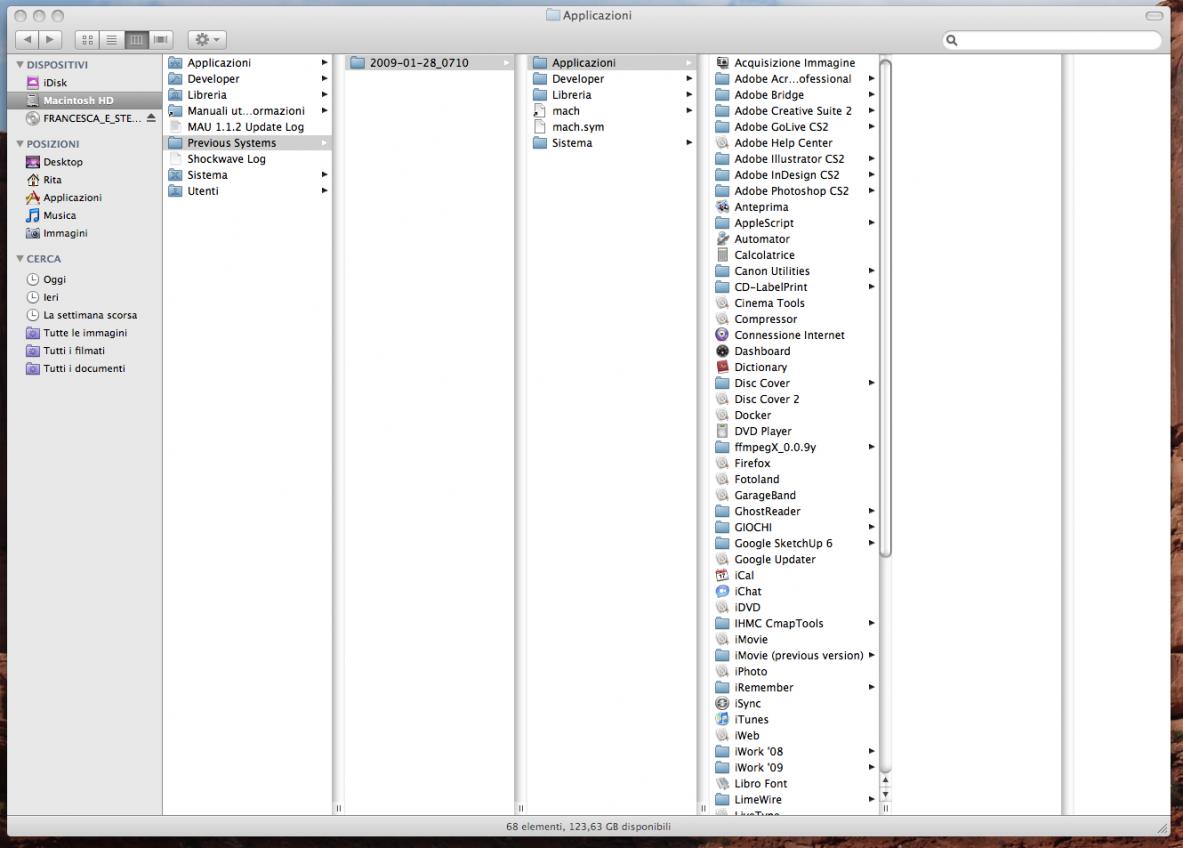Viewport: 1183px width, 848px height.
Task: Expand the Canon Utilities folder arrow
Action: 871,271
